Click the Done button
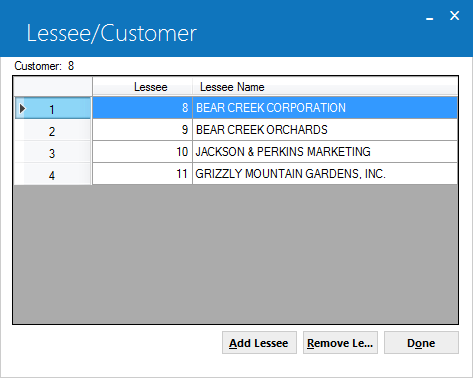The width and height of the screenshot is (473, 378). [x=421, y=343]
